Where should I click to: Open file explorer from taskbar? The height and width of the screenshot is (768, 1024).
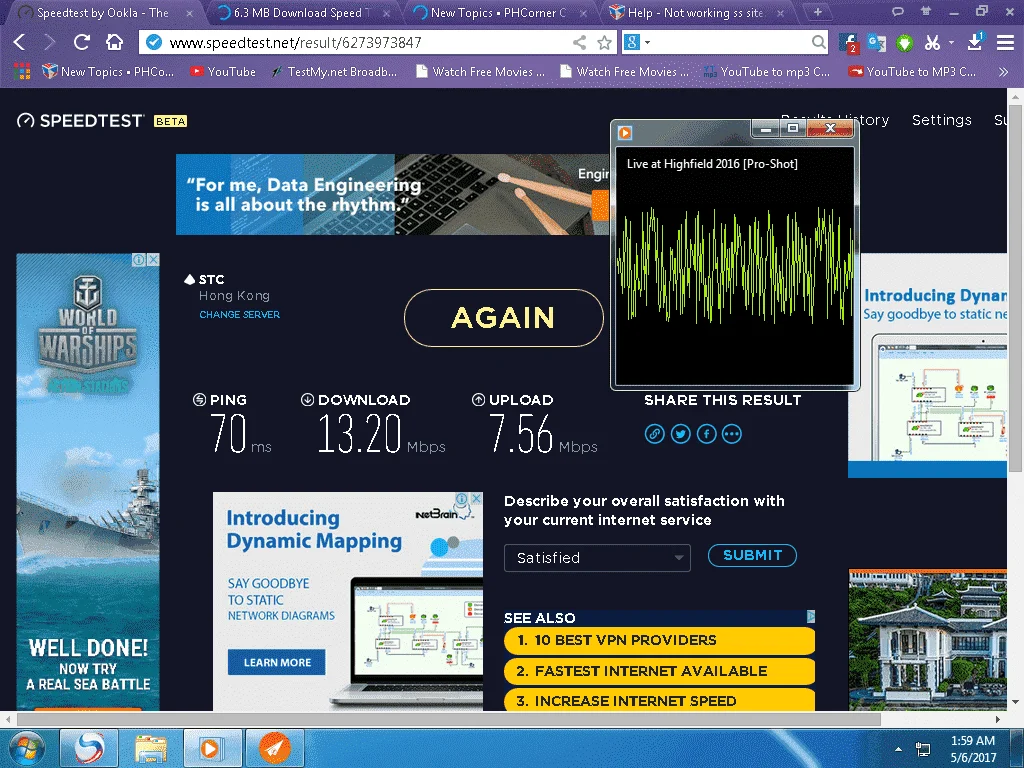(151, 748)
